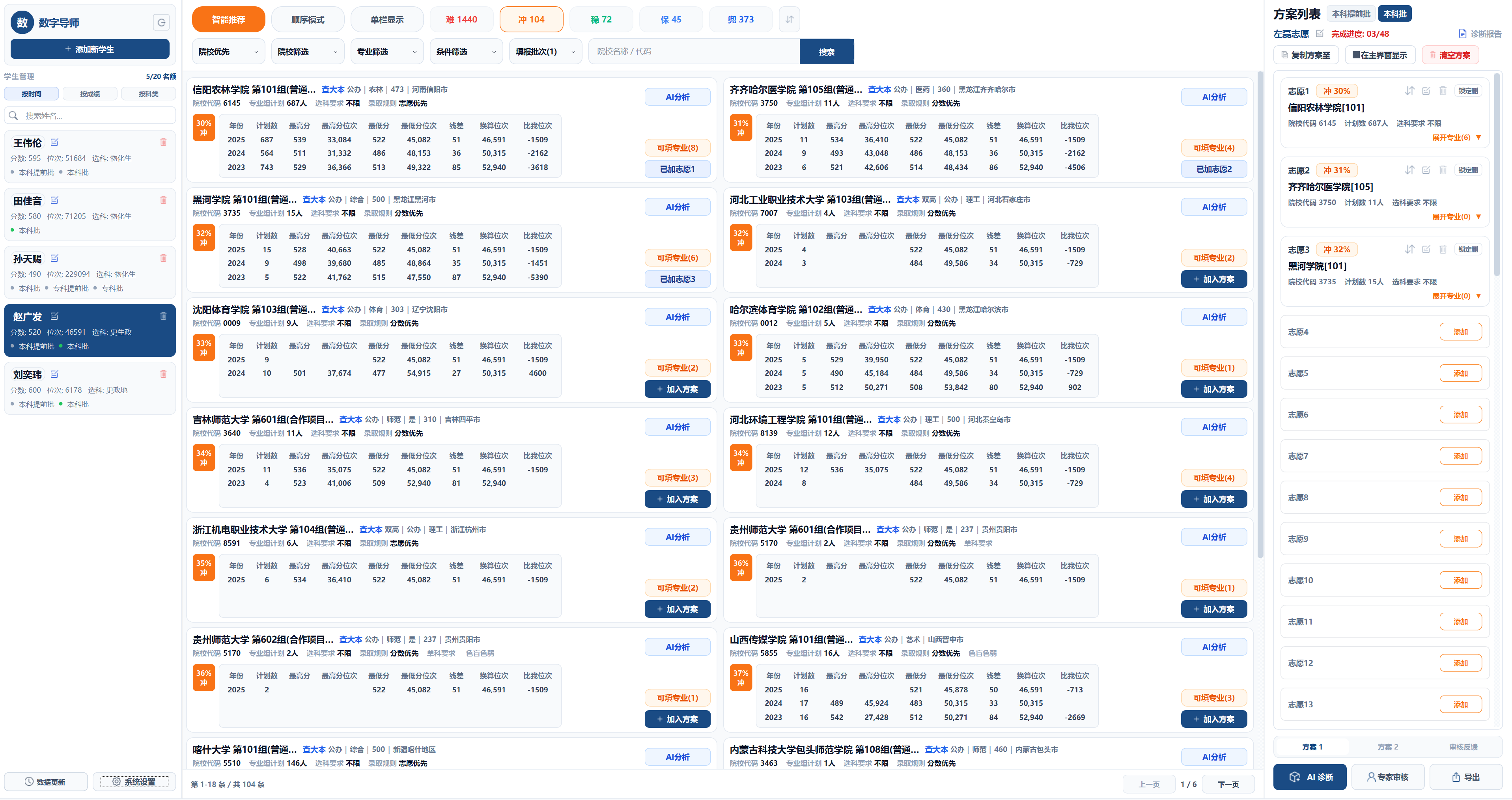Remove student 田佳音 using trash icon
Viewport: 1512px width, 800px height.
[163, 200]
